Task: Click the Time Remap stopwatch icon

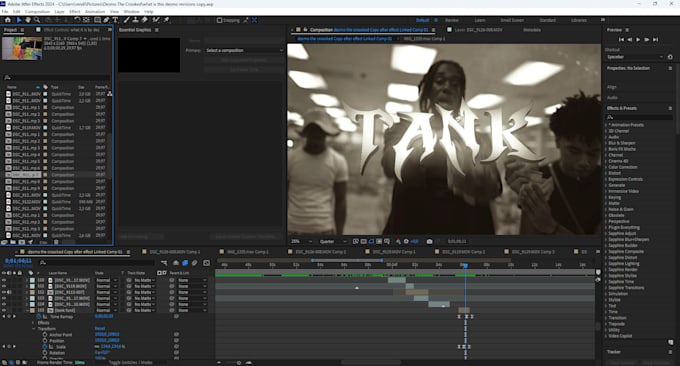Action: (39, 317)
